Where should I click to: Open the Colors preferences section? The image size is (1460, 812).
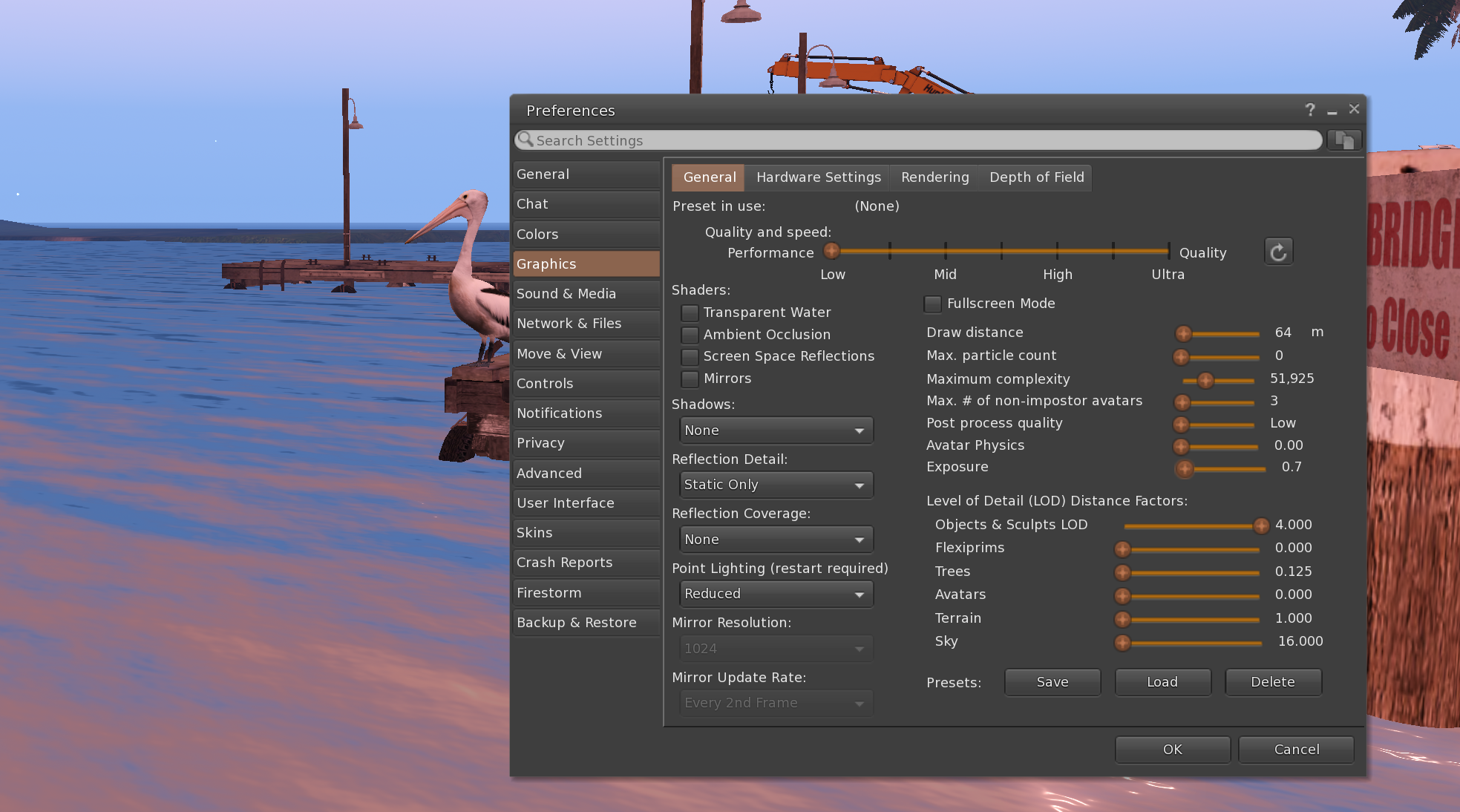[586, 235]
